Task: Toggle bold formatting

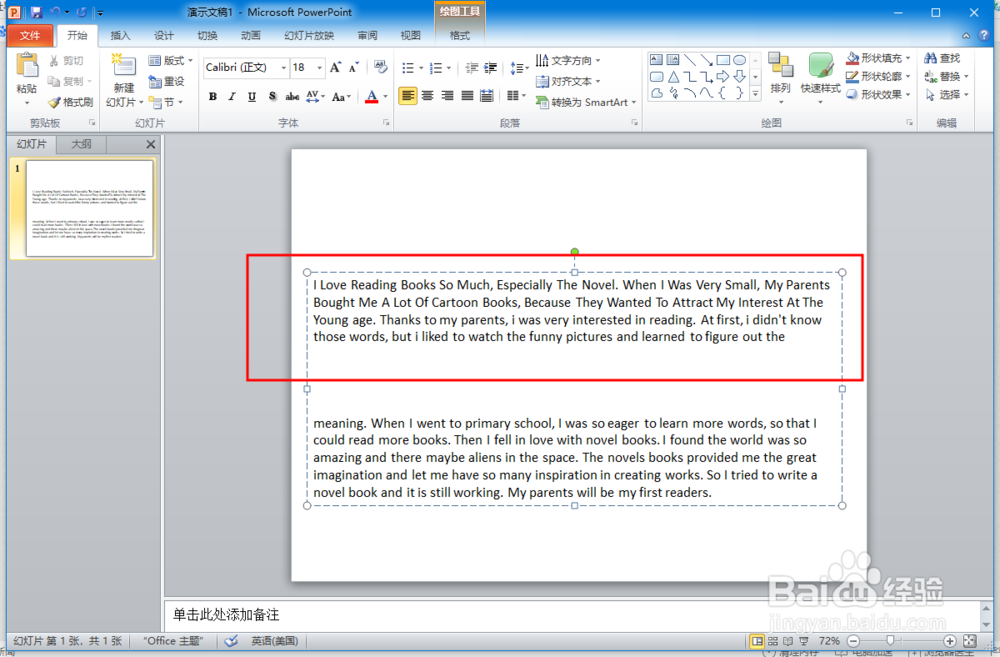Action: point(213,96)
